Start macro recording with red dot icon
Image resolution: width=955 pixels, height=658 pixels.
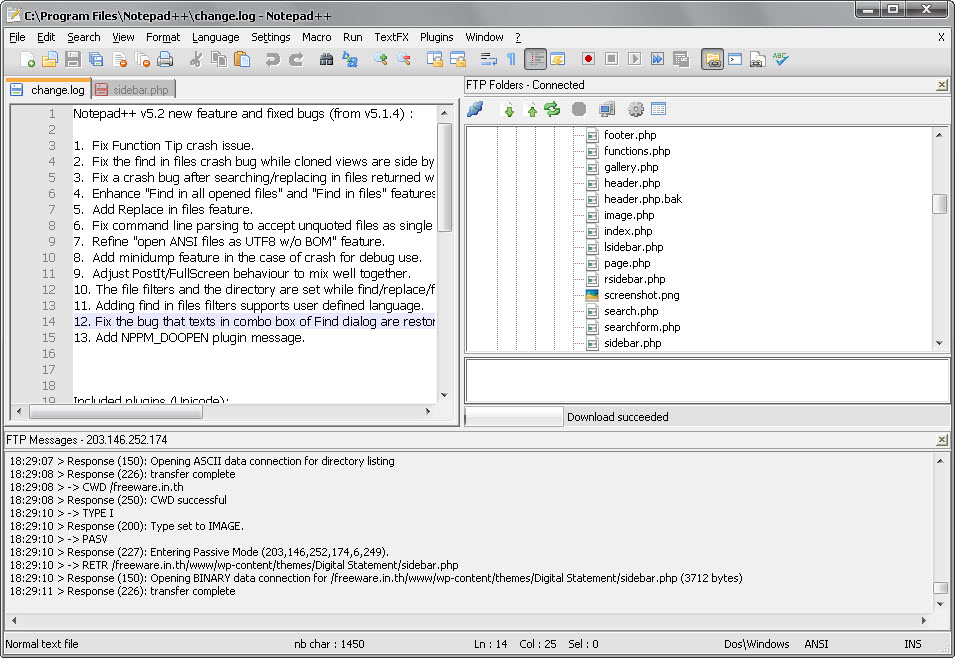tap(588, 59)
